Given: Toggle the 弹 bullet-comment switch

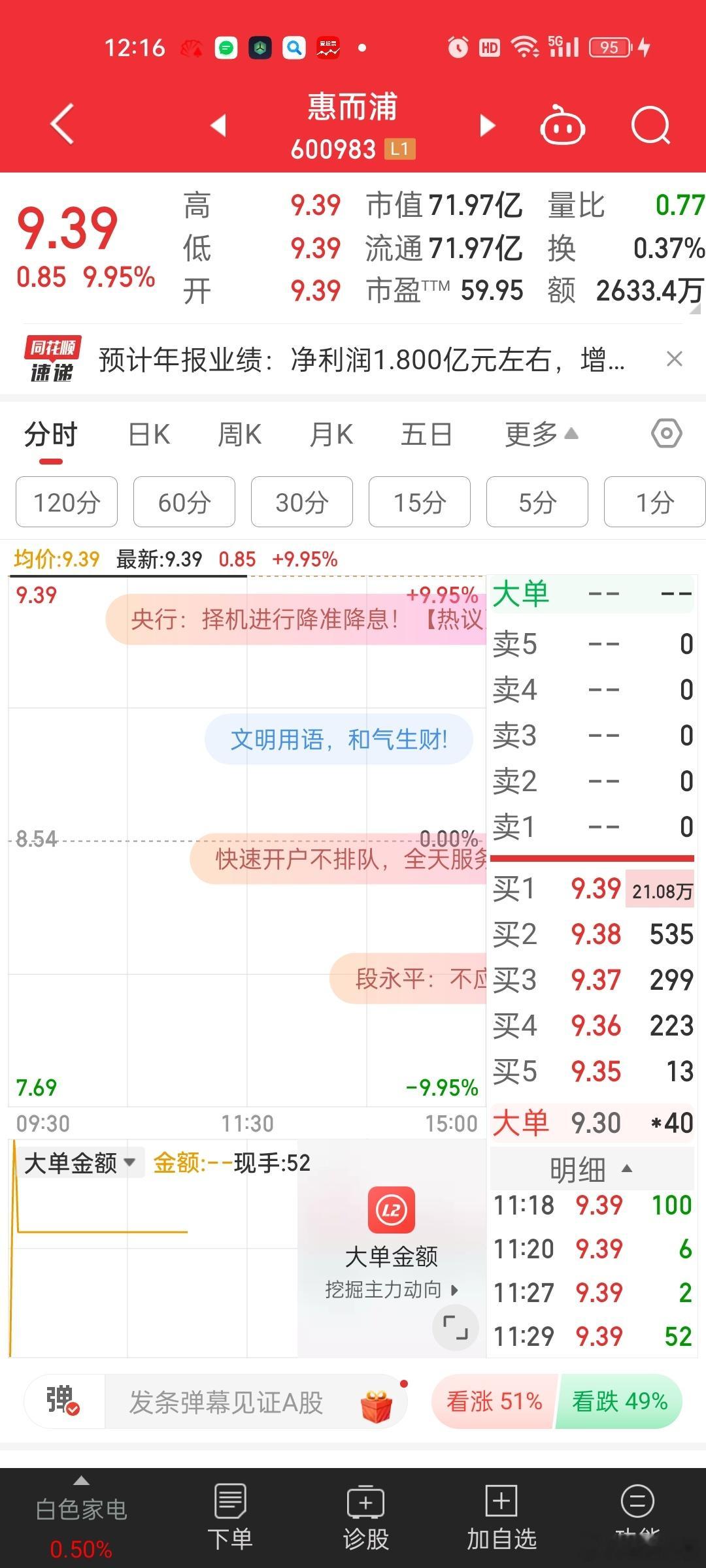Looking at the screenshot, I should [63, 1402].
